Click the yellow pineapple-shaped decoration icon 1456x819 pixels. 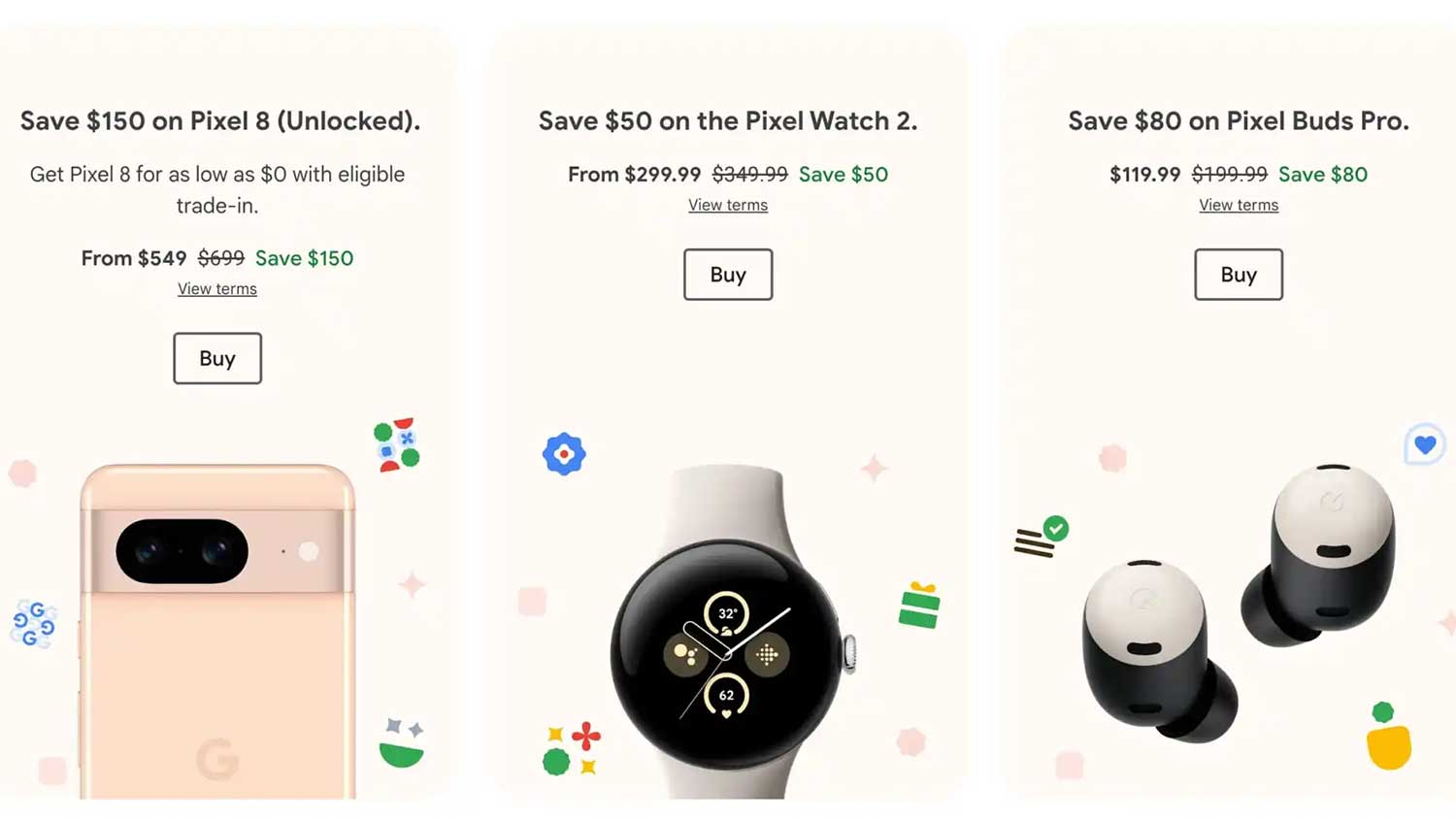click(1388, 736)
